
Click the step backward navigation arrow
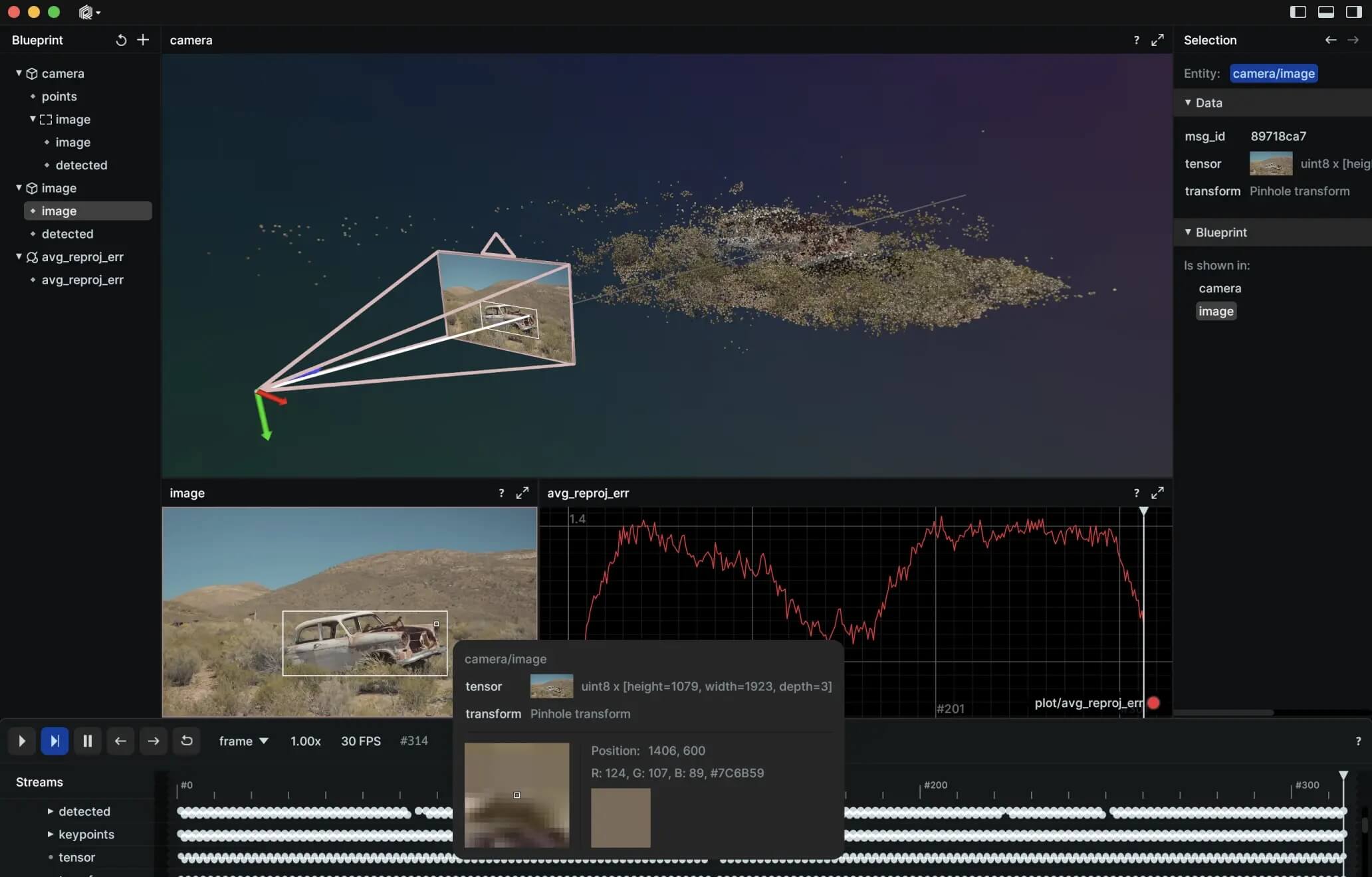click(x=119, y=741)
